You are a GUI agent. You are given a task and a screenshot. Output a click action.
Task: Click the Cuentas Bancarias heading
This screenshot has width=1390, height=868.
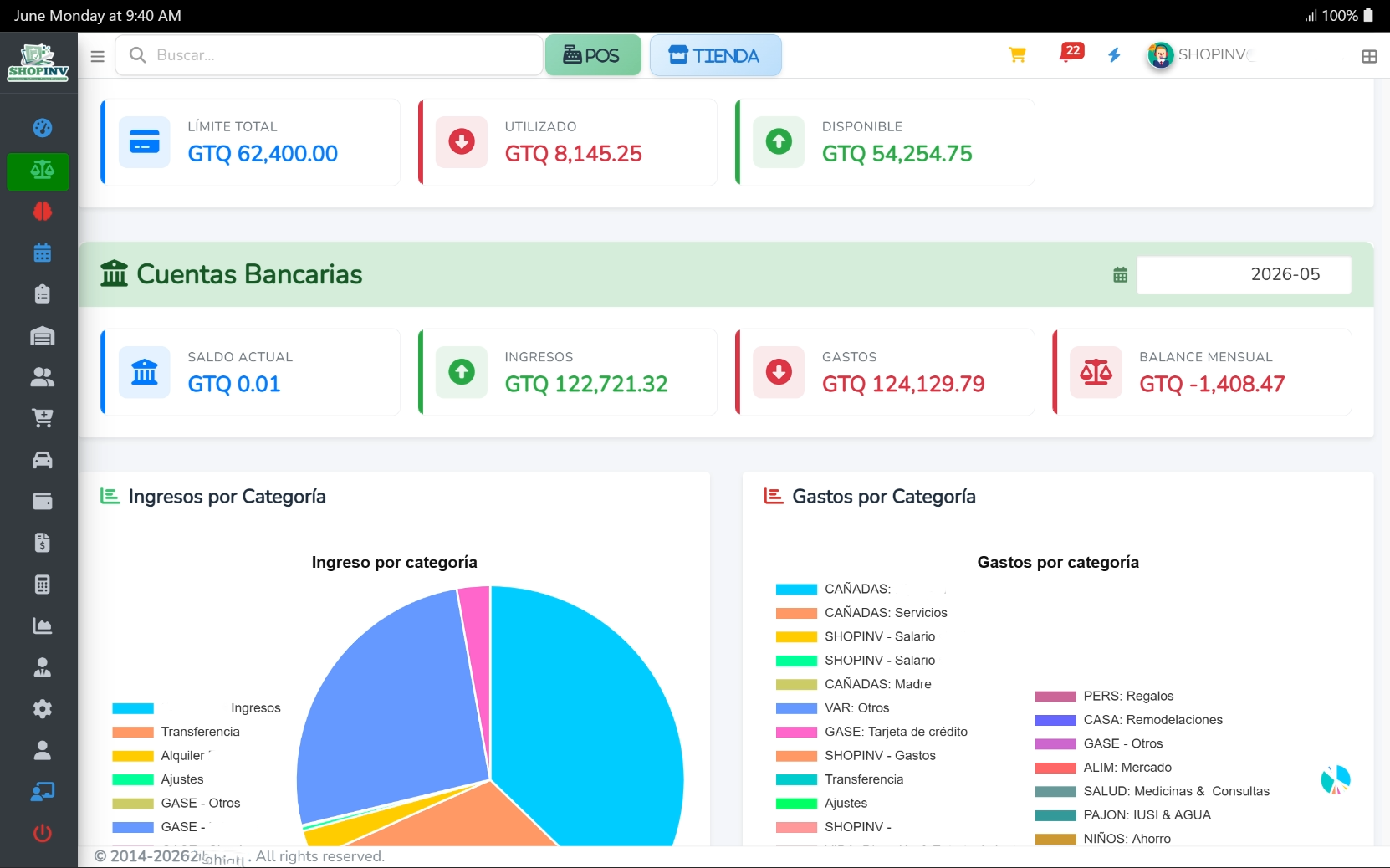tap(232, 274)
